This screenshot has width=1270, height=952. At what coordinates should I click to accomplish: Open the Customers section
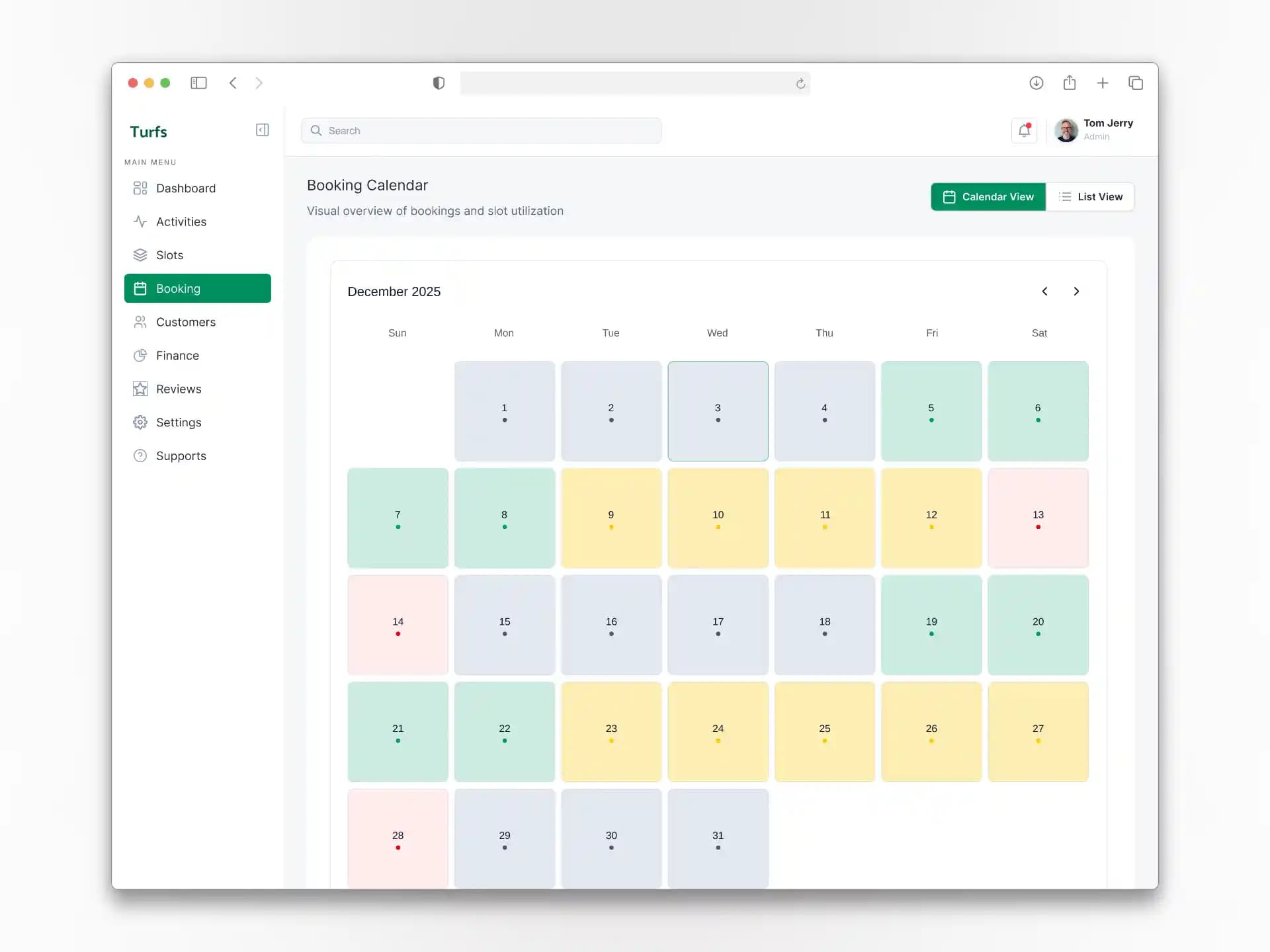(186, 322)
